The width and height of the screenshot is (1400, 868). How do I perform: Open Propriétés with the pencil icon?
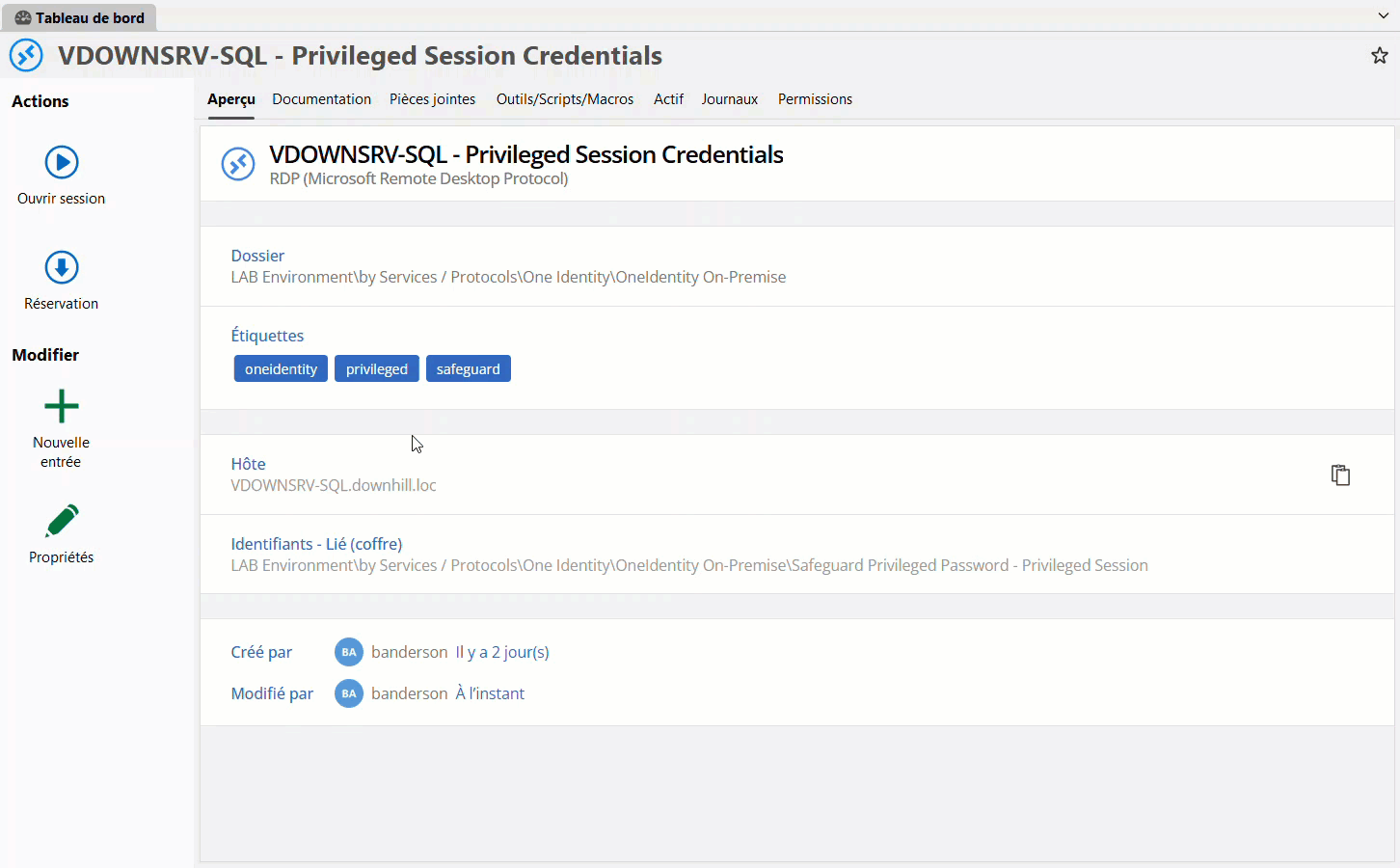(x=62, y=521)
